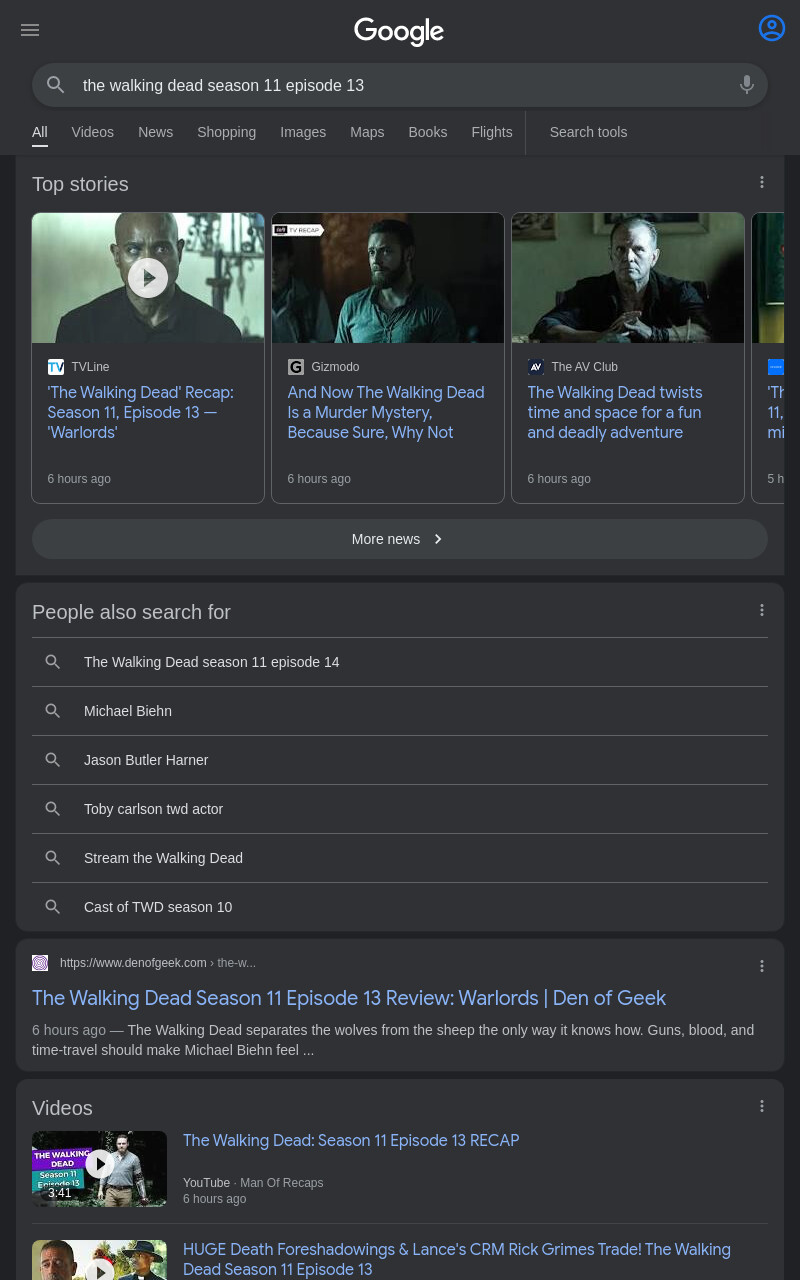Open Den of Geek result options menu
800x1280 pixels.
pos(762,966)
